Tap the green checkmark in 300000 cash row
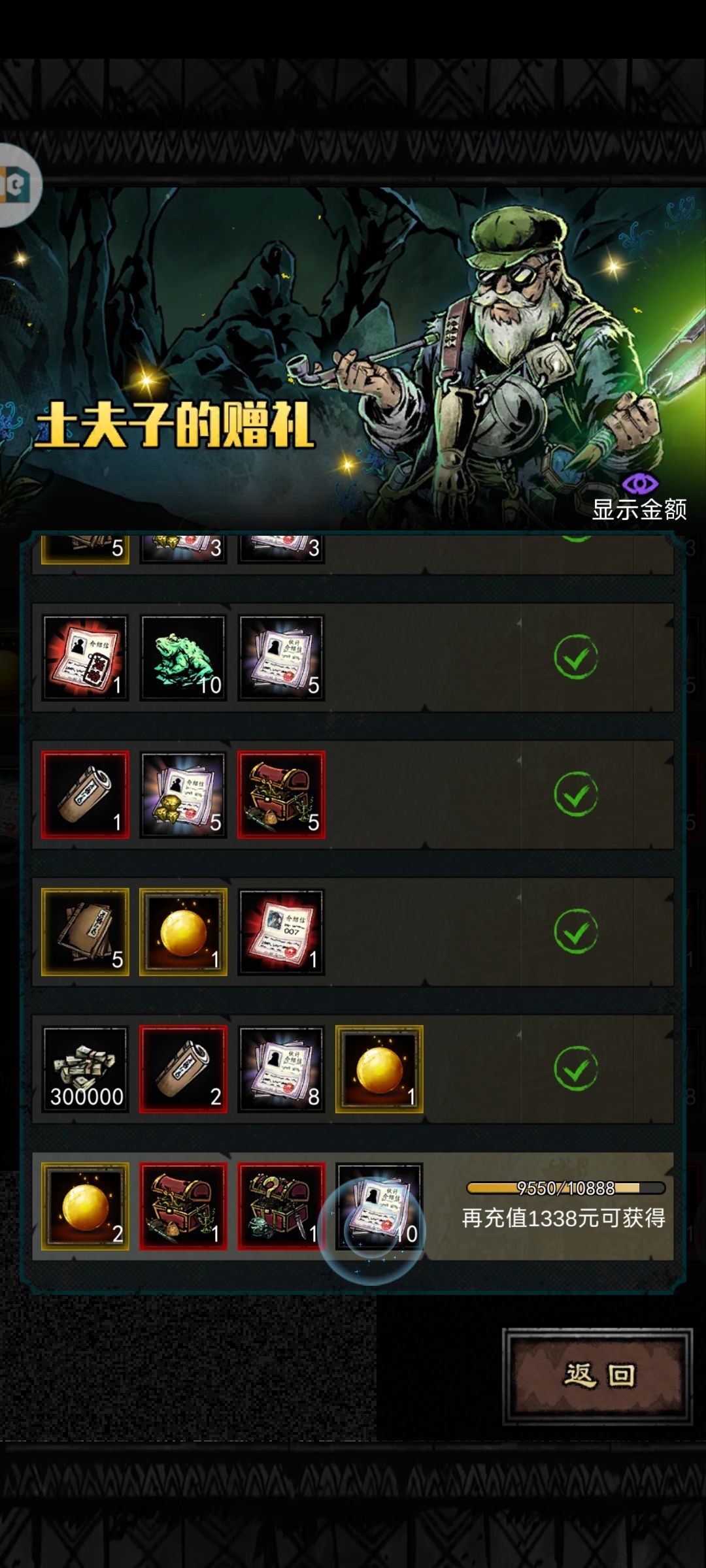Screen dimensions: 706x1568 [576, 1069]
